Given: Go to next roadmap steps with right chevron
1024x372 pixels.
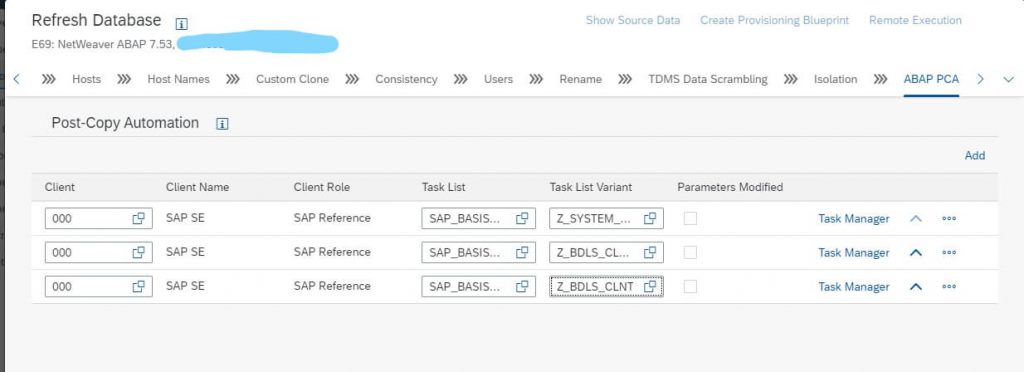Looking at the screenshot, I should 980,79.
